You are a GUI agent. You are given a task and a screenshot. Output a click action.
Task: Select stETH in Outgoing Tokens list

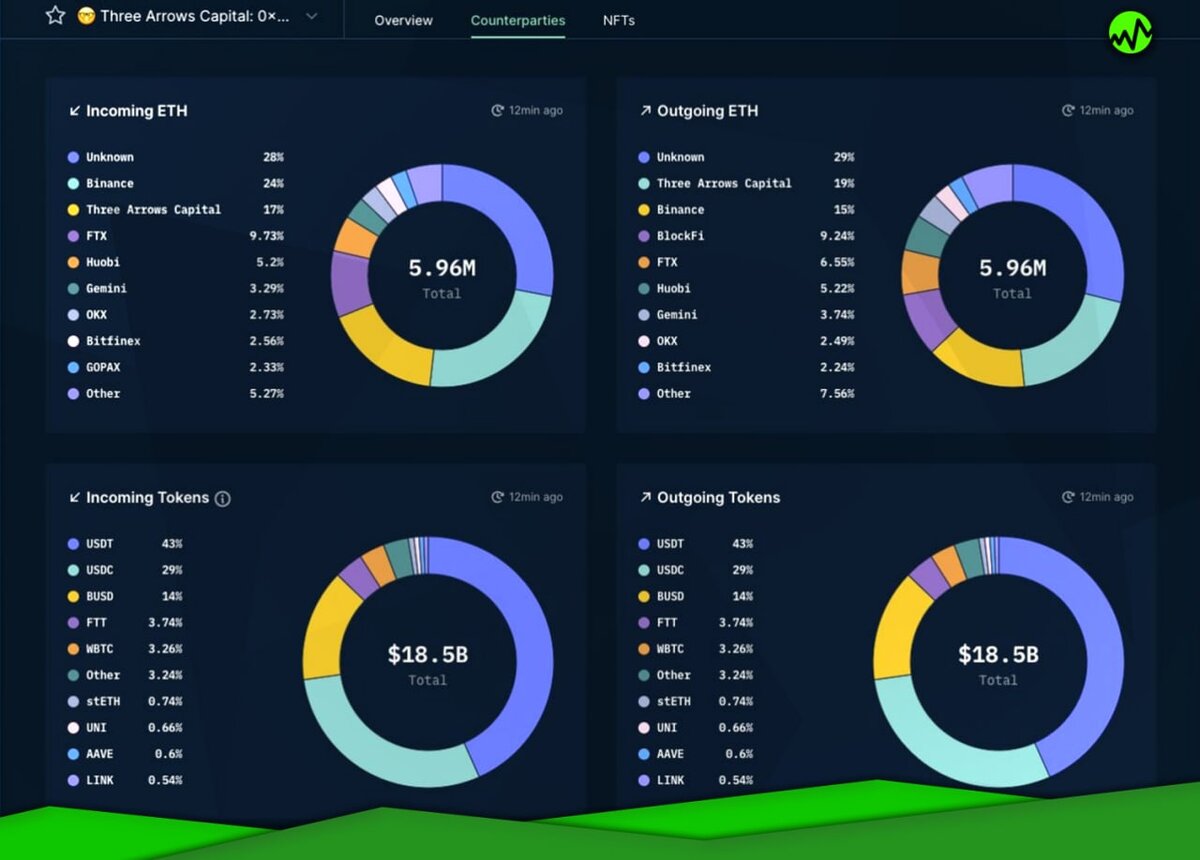[x=696, y=701]
